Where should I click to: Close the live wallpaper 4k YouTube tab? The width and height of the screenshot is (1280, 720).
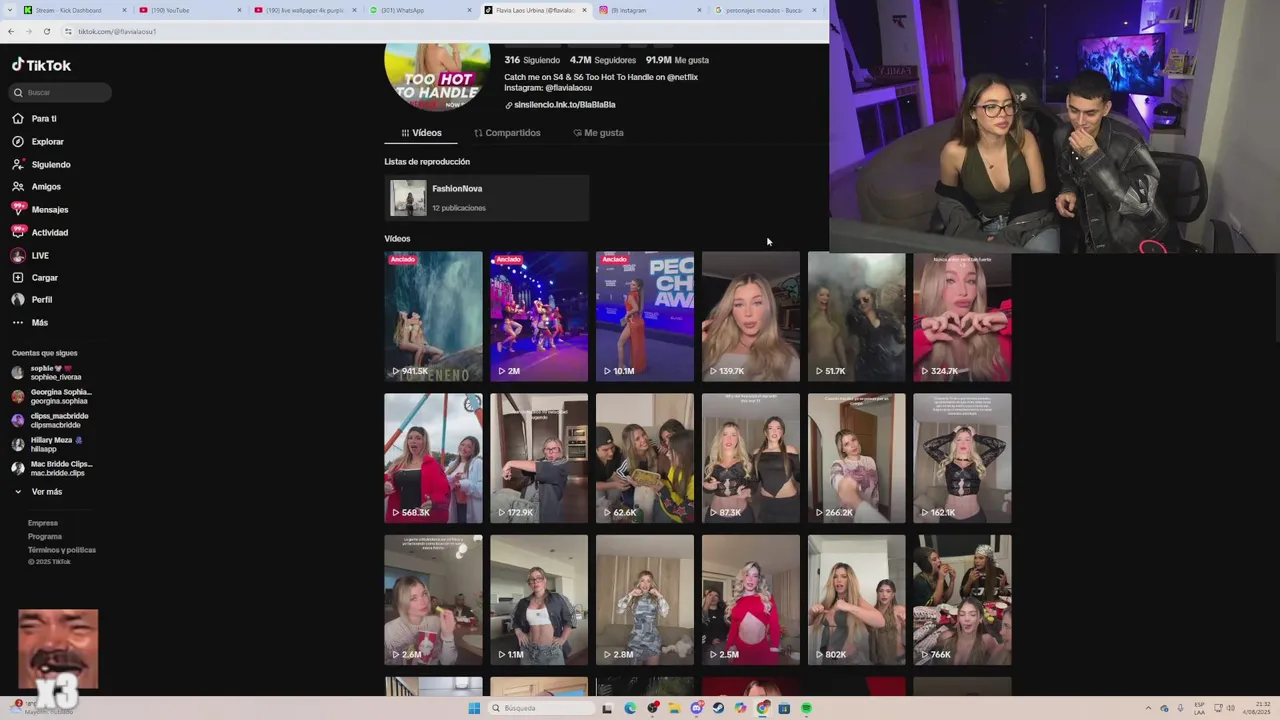354,10
